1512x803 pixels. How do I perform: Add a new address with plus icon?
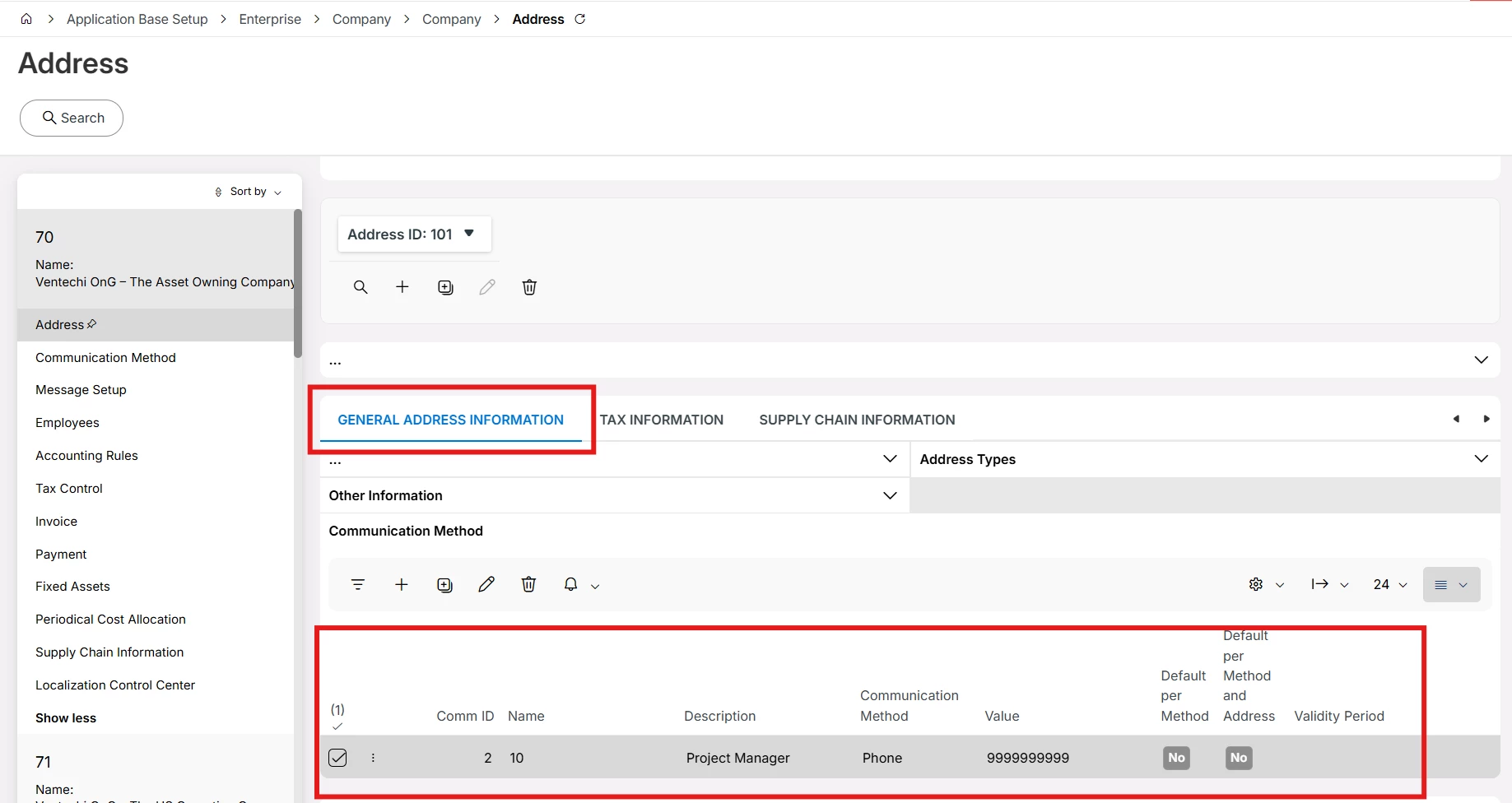(402, 287)
